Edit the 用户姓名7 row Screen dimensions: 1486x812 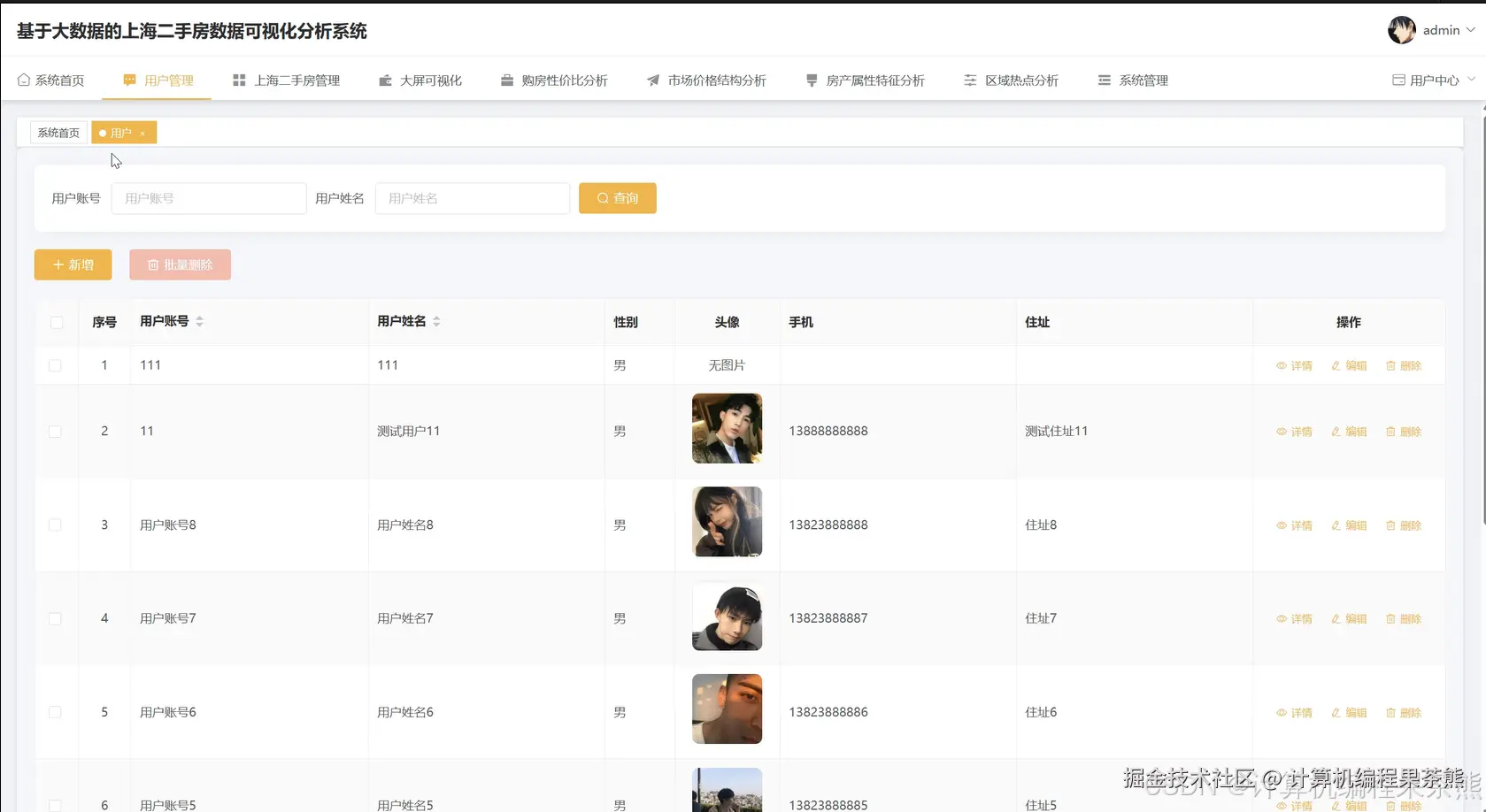[1349, 620]
